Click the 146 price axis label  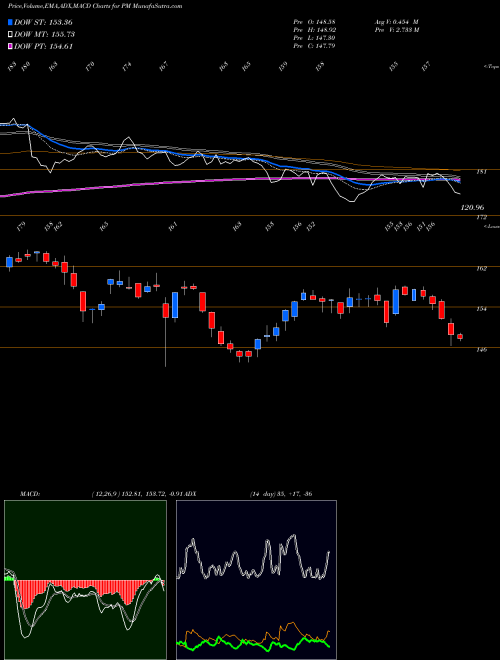coord(481,349)
